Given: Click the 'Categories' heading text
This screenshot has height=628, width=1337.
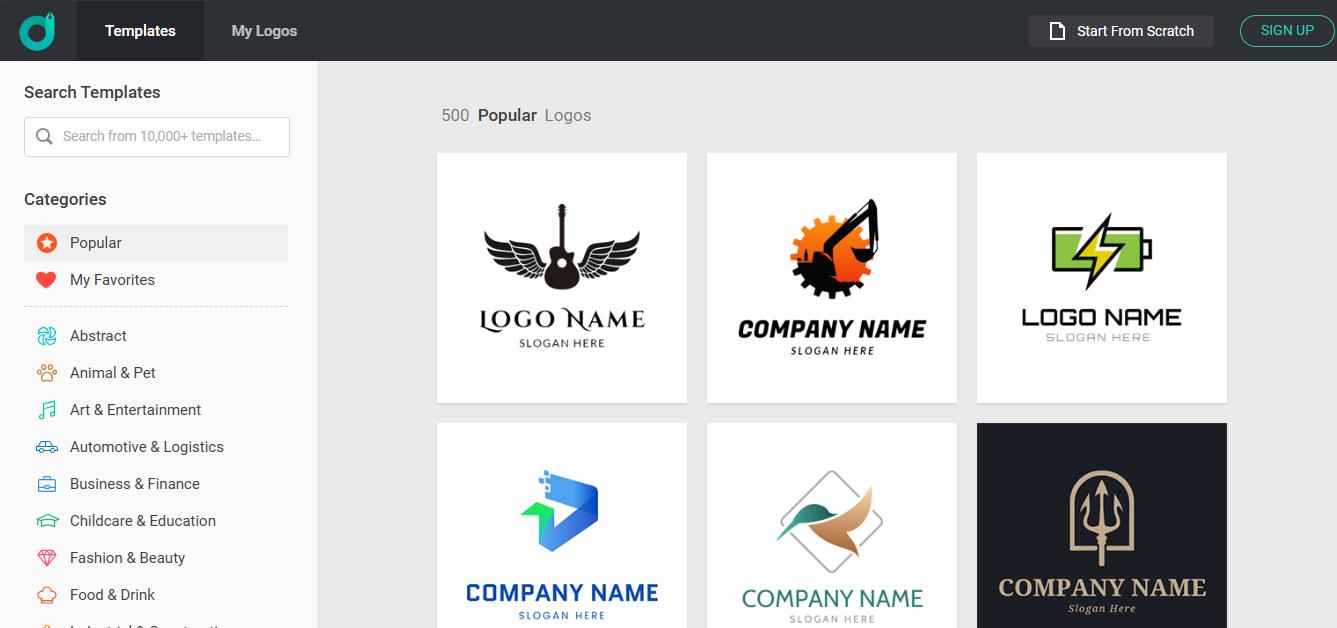Looking at the screenshot, I should point(65,199).
